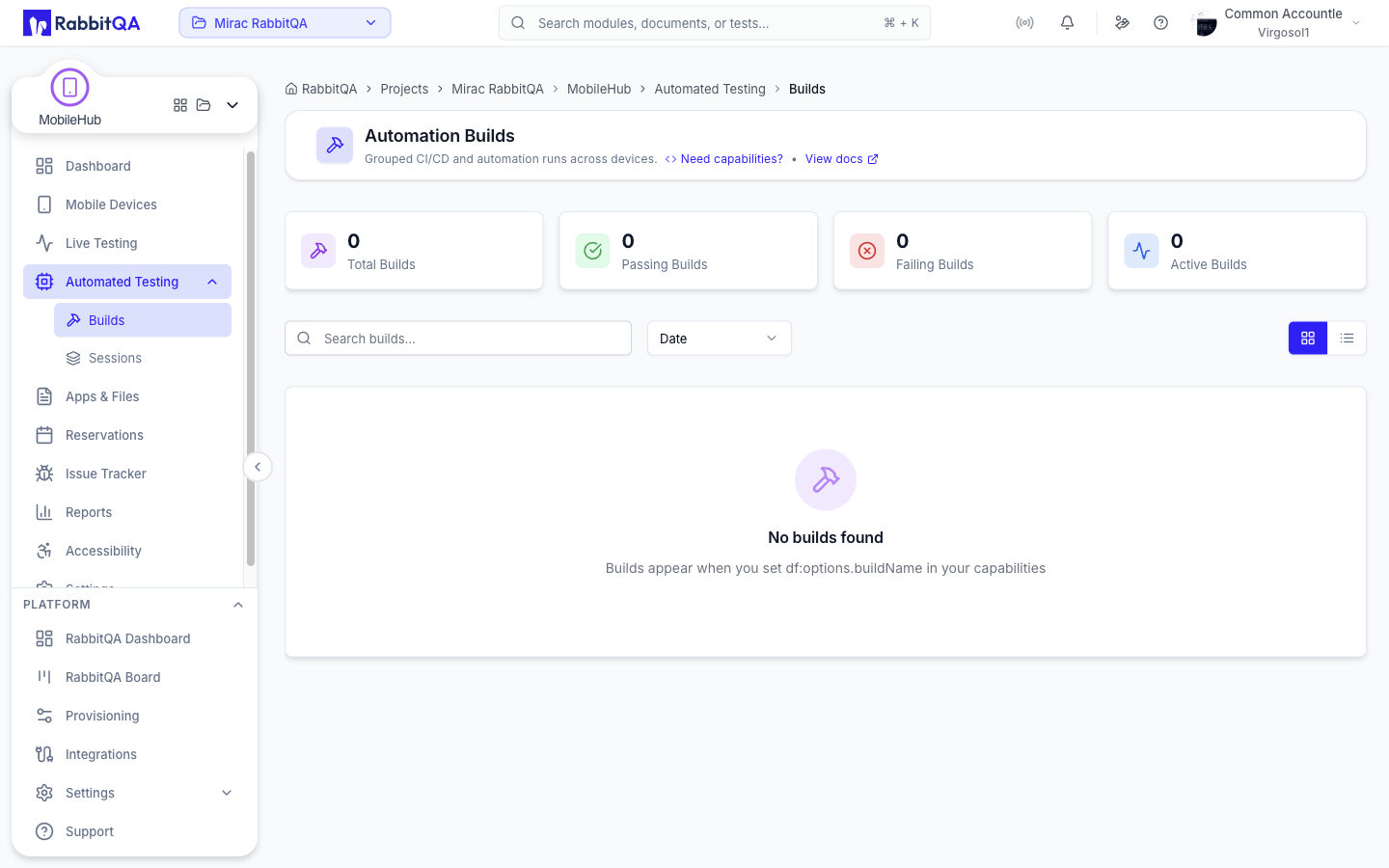This screenshot has height=868, width=1389.
Task: Click the RabbitQA home breadcrumb
Action: click(321, 89)
